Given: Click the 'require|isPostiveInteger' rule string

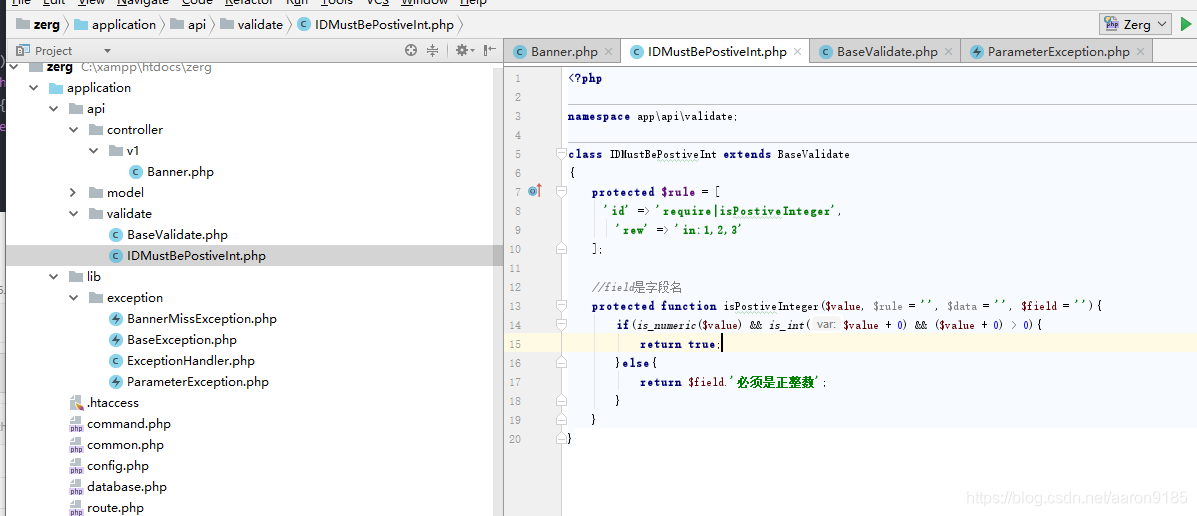Looking at the screenshot, I should (x=747, y=211).
